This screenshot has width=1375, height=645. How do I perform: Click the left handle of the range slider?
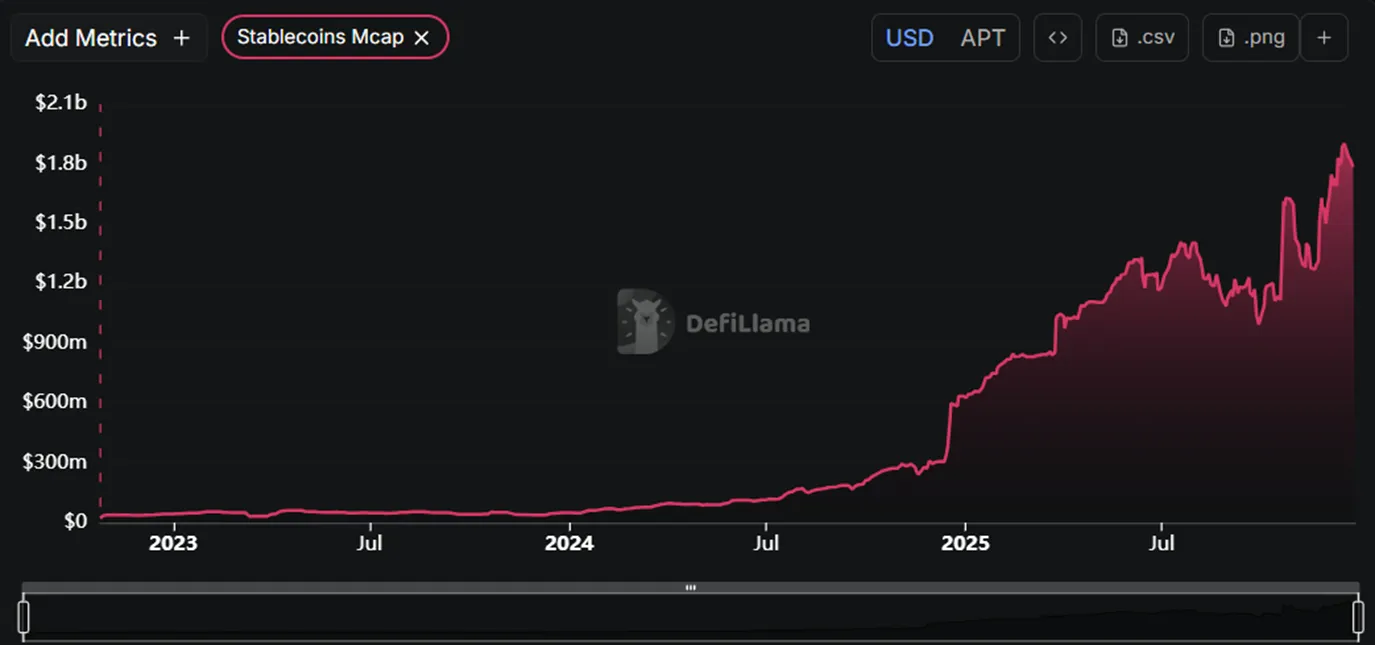pyautogui.click(x=24, y=616)
